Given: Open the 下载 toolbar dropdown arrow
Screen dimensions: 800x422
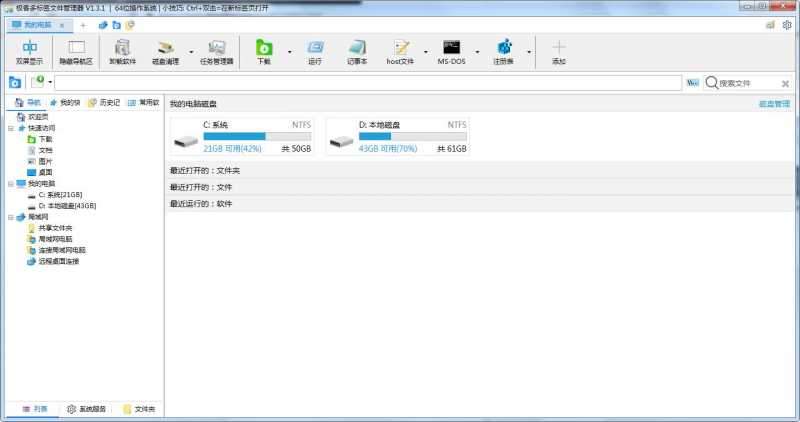Looking at the screenshot, I should point(289,50).
